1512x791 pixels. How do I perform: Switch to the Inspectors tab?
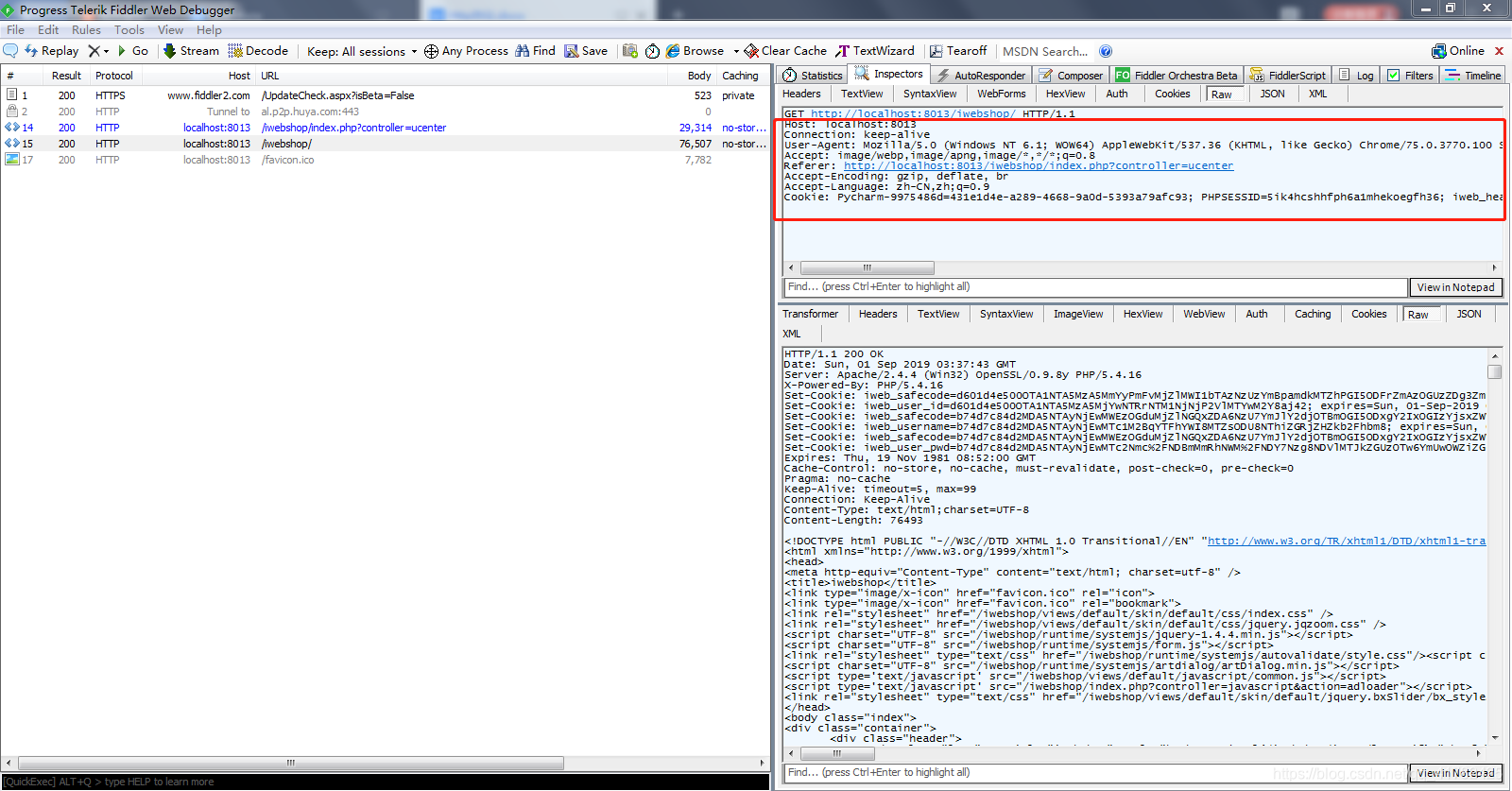pyautogui.click(x=889, y=74)
